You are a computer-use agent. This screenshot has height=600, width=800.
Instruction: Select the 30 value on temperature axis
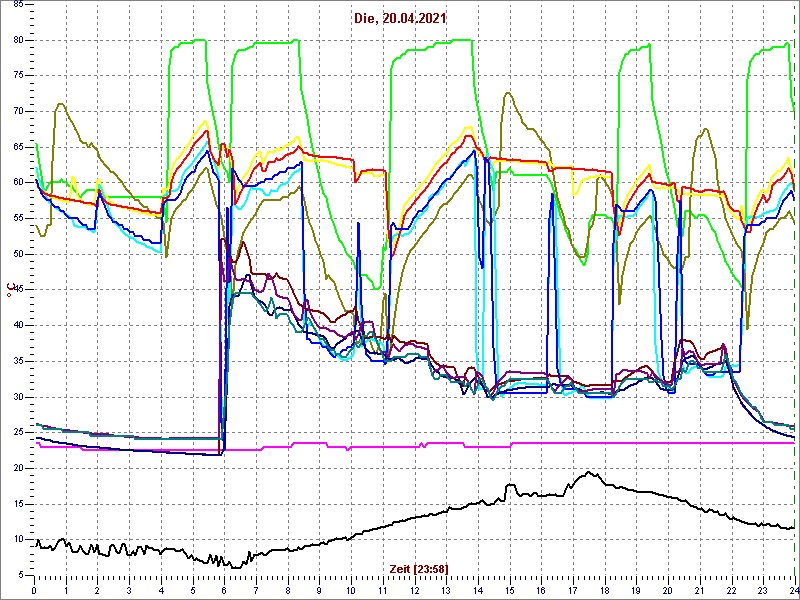[x=18, y=397]
